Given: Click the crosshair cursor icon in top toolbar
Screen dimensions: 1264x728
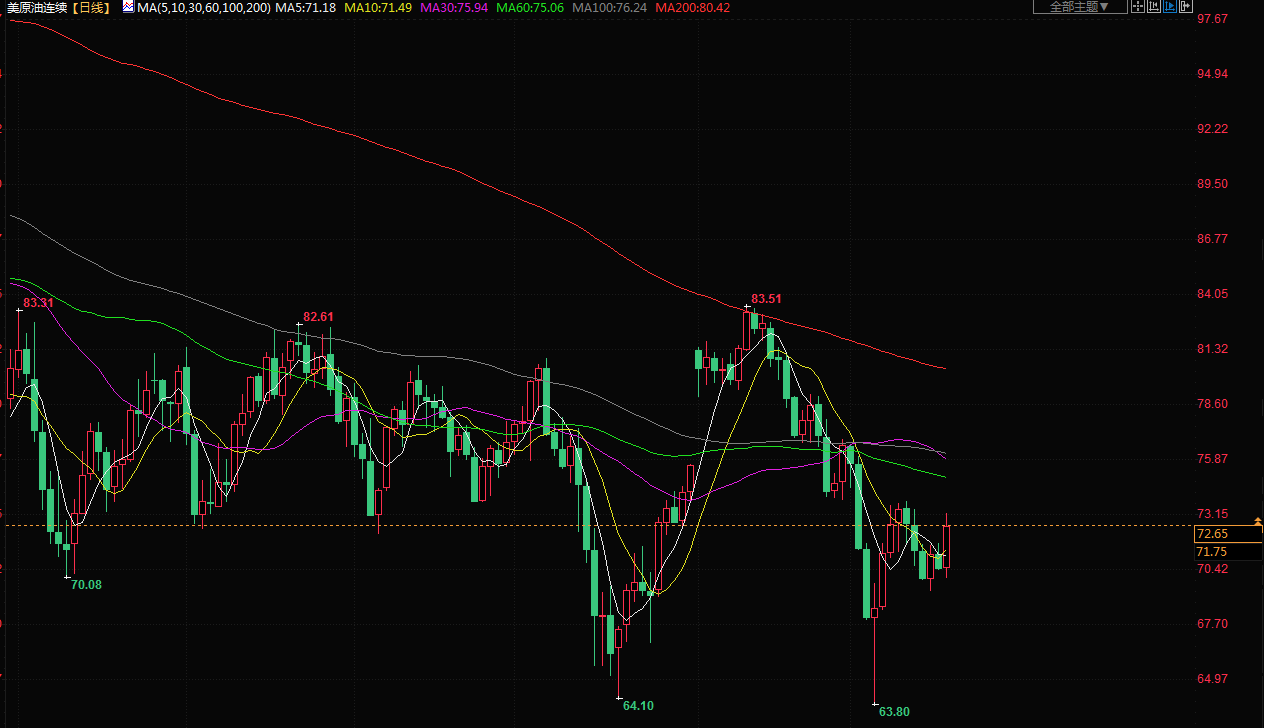Looking at the screenshot, I should (1138, 6).
